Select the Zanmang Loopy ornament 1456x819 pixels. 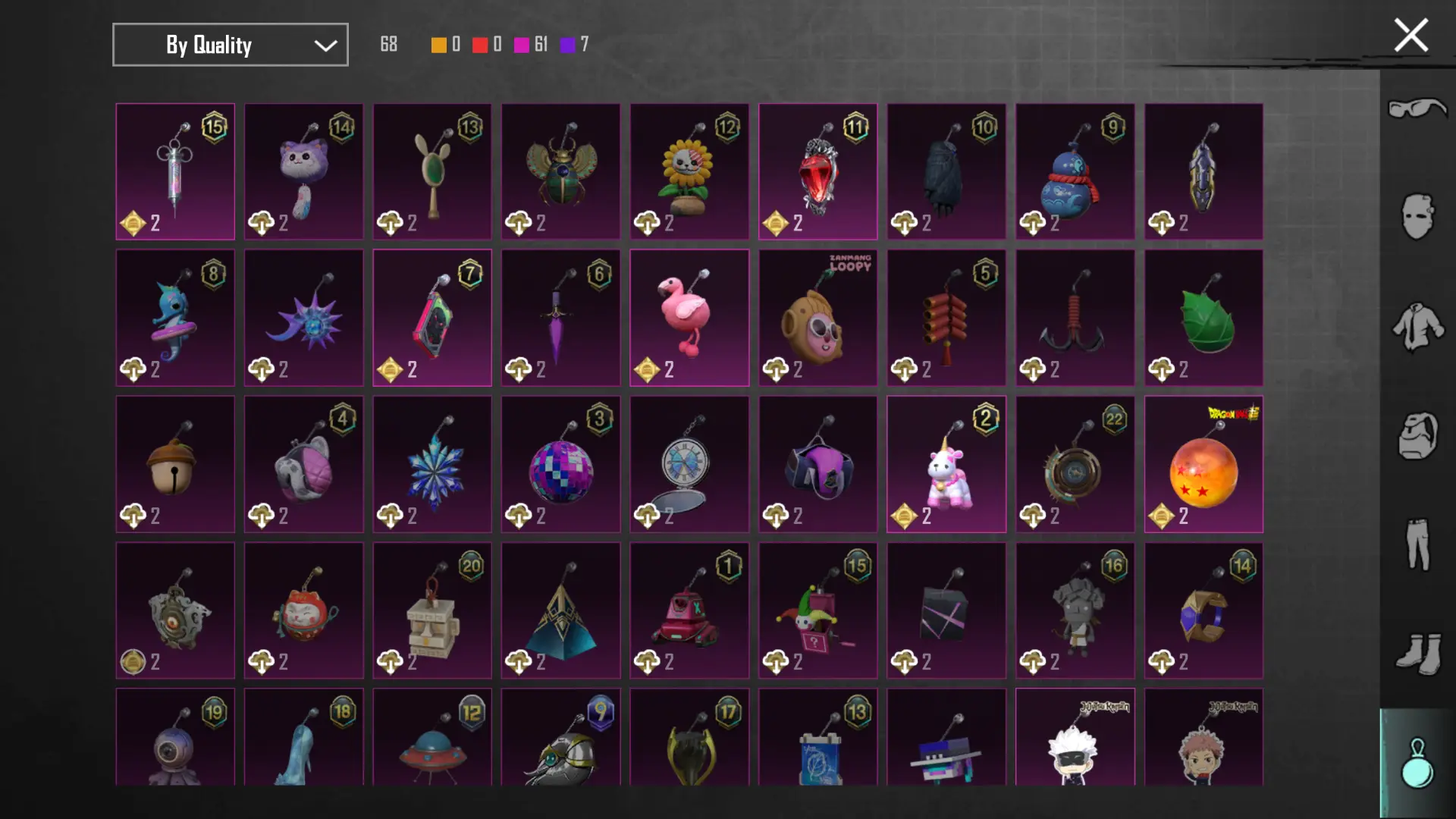pos(818,318)
